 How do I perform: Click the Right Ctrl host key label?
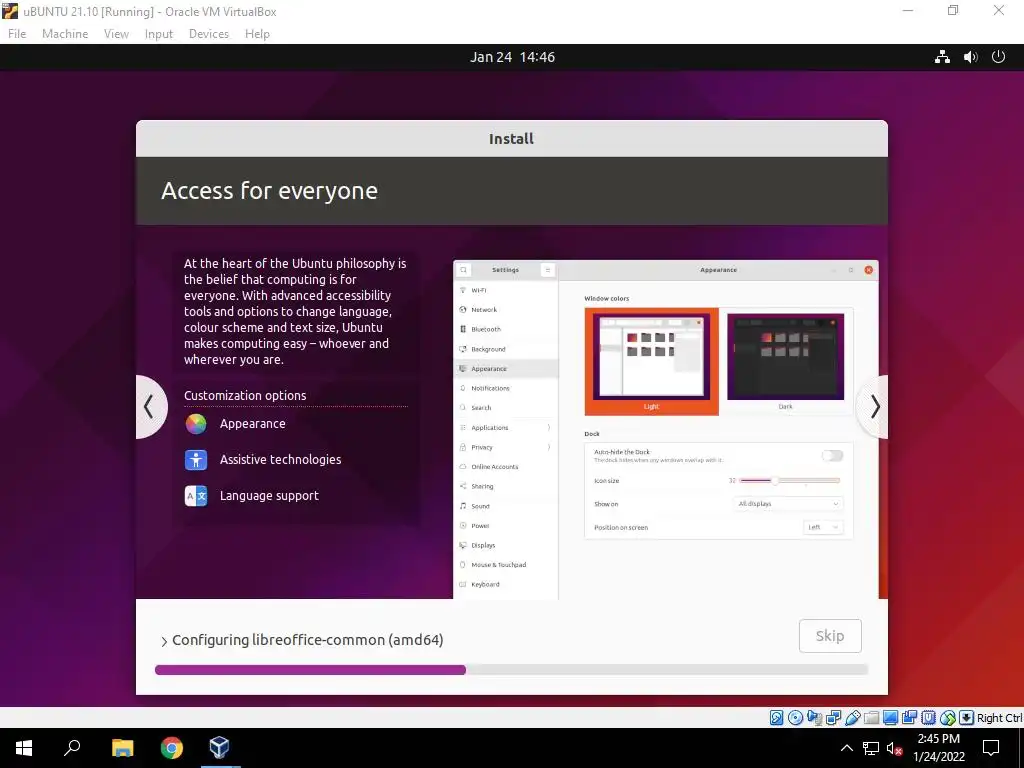click(999, 718)
